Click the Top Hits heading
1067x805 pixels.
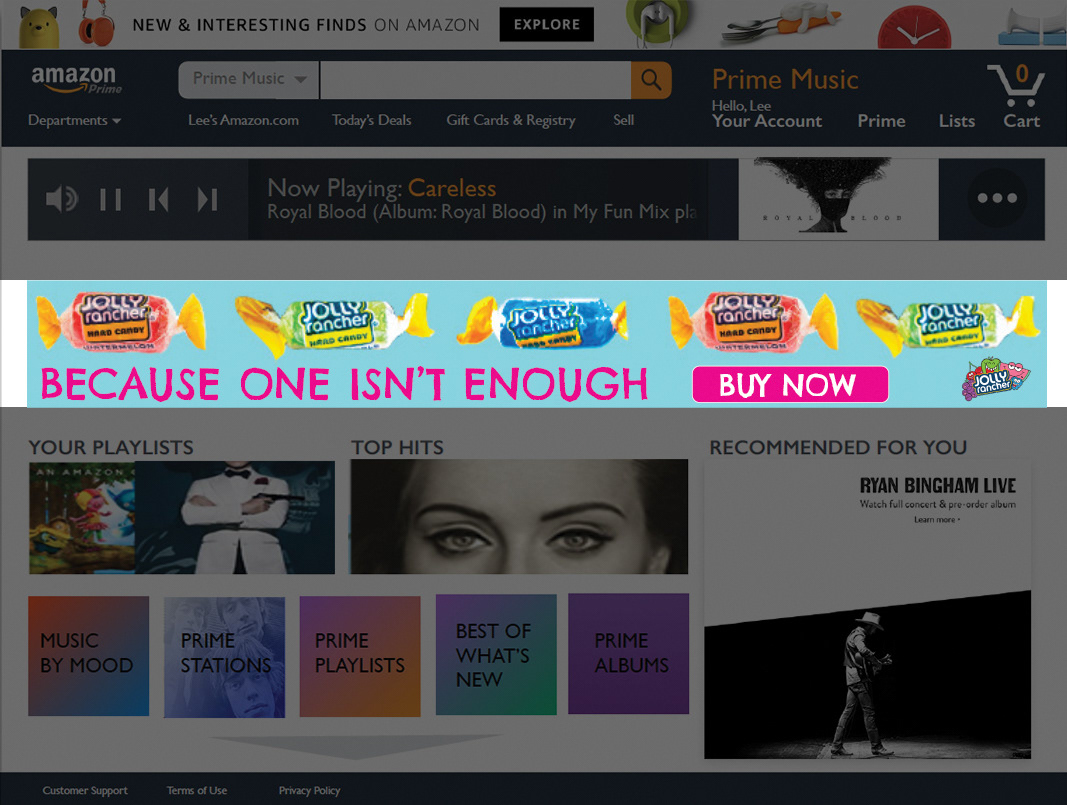pos(397,447)
